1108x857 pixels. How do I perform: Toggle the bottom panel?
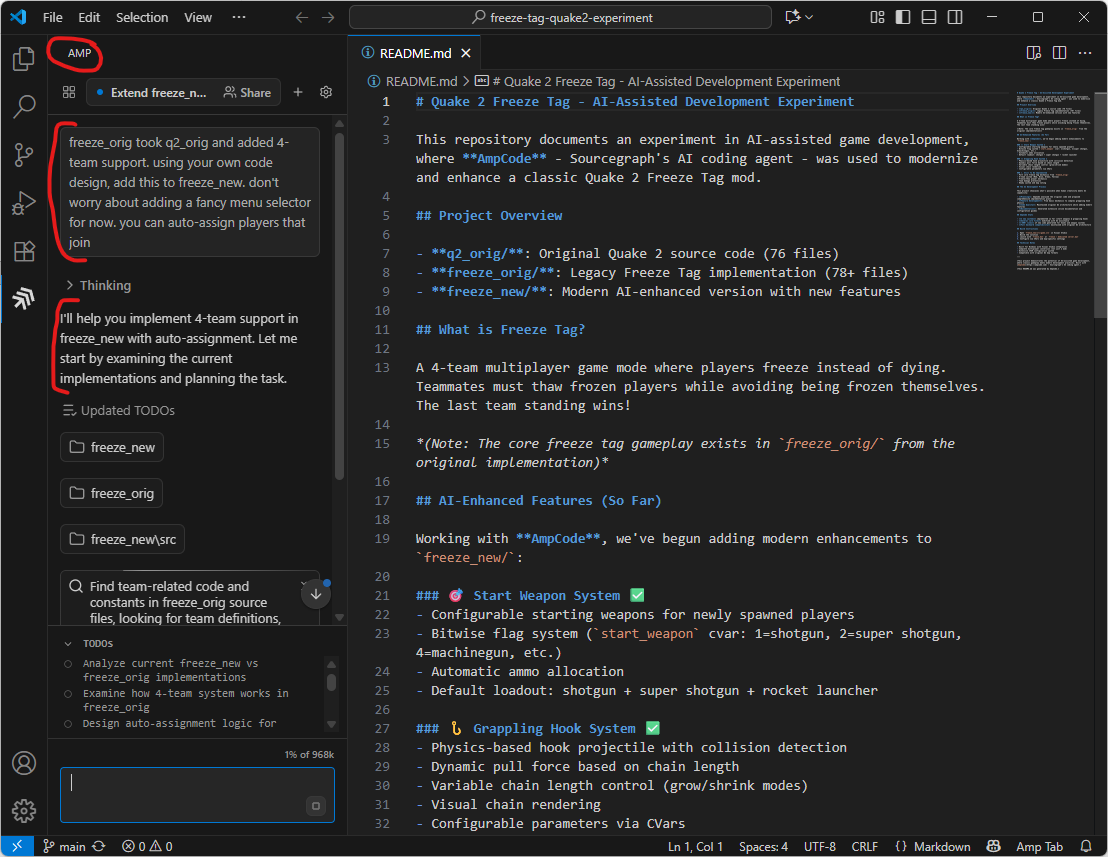(929, 17)
